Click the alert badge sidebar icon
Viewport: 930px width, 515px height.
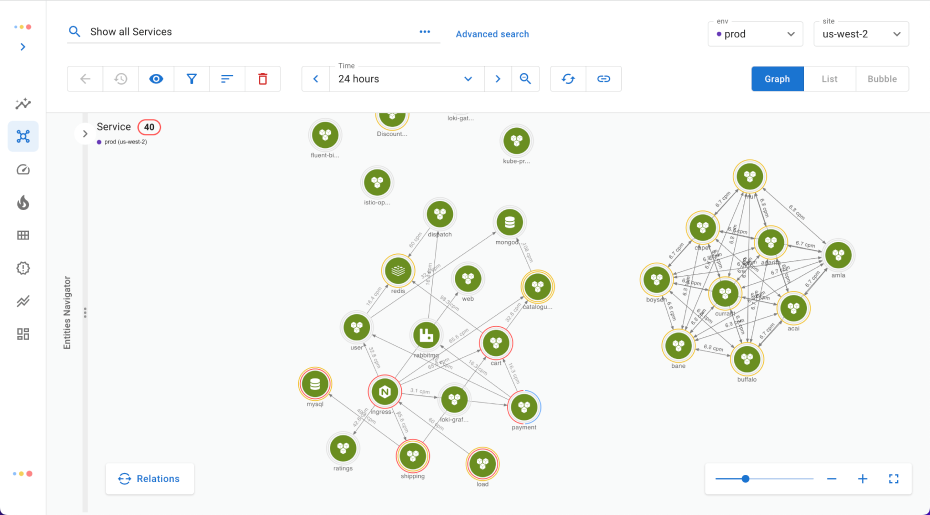[x=23, y=268]
